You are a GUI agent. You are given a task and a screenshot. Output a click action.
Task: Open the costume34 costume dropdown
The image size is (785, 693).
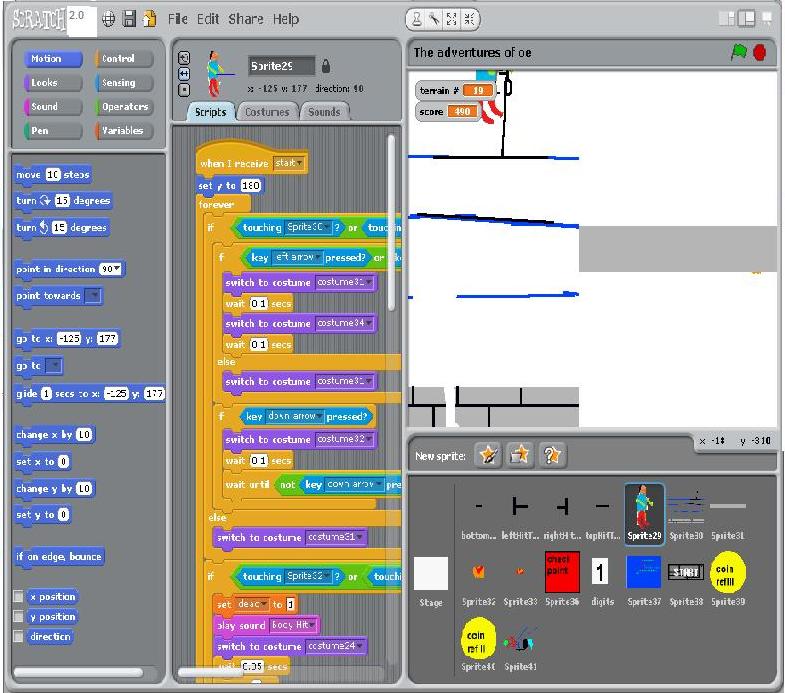pyautogui.click(x=345, y=323)
